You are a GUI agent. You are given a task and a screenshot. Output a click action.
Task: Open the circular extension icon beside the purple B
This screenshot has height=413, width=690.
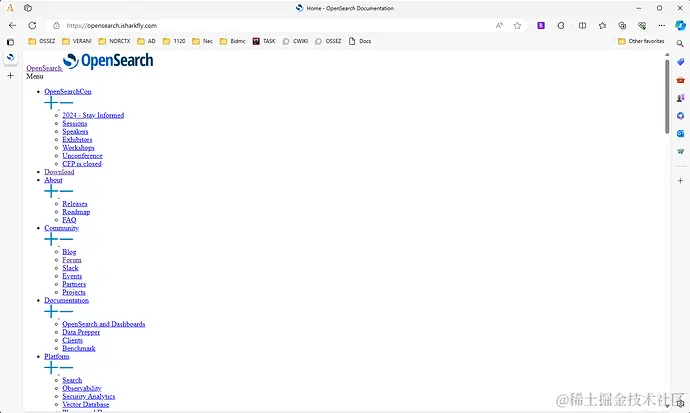click(561, 26)
